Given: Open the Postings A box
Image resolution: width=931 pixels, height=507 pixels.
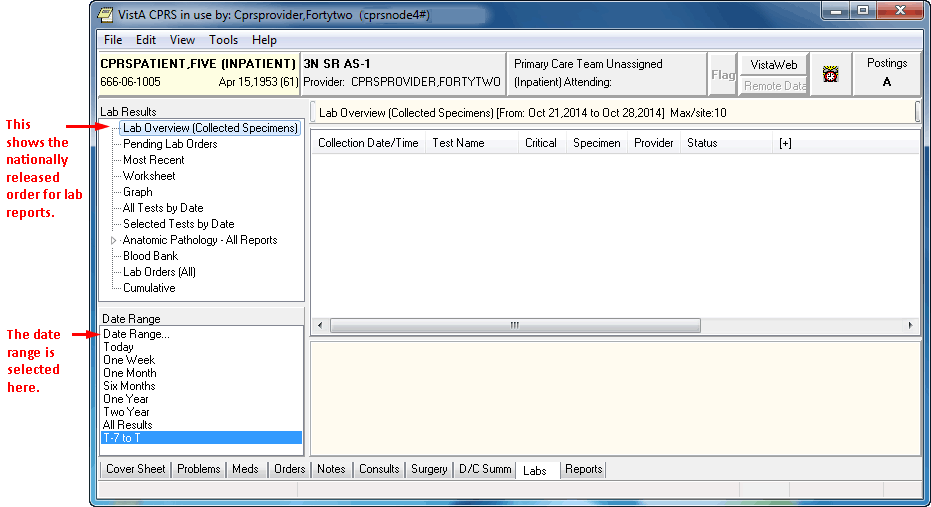Looking at the screenshot, I should click(886, 73).
